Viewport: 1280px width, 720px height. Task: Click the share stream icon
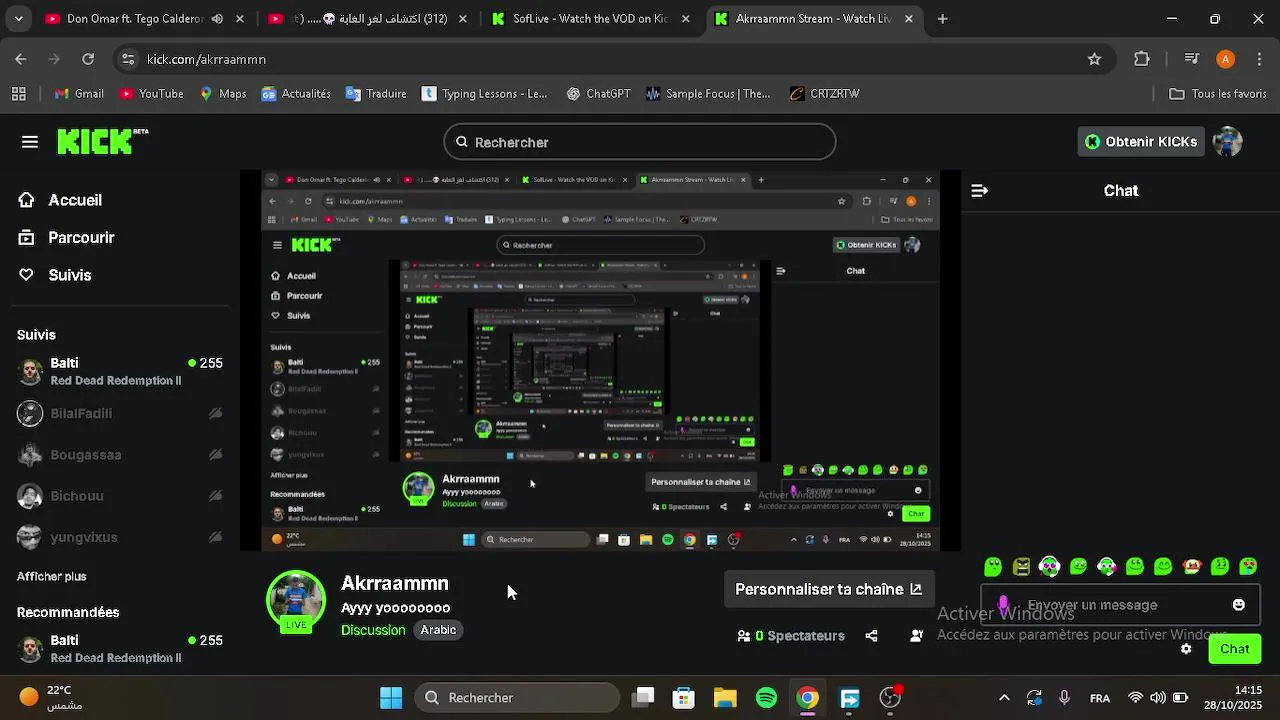(872, 635)
